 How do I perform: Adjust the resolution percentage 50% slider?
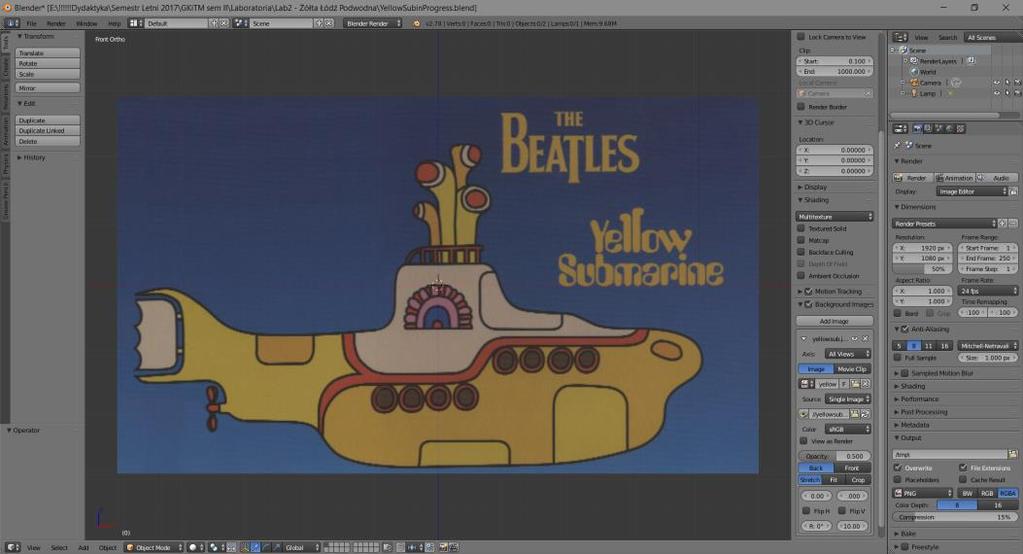pos(921,269)
